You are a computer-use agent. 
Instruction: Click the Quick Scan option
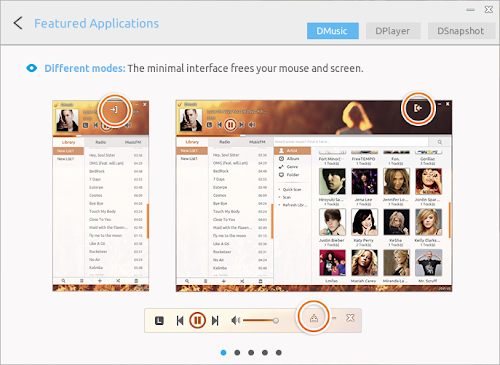click(x=292, y=189)
